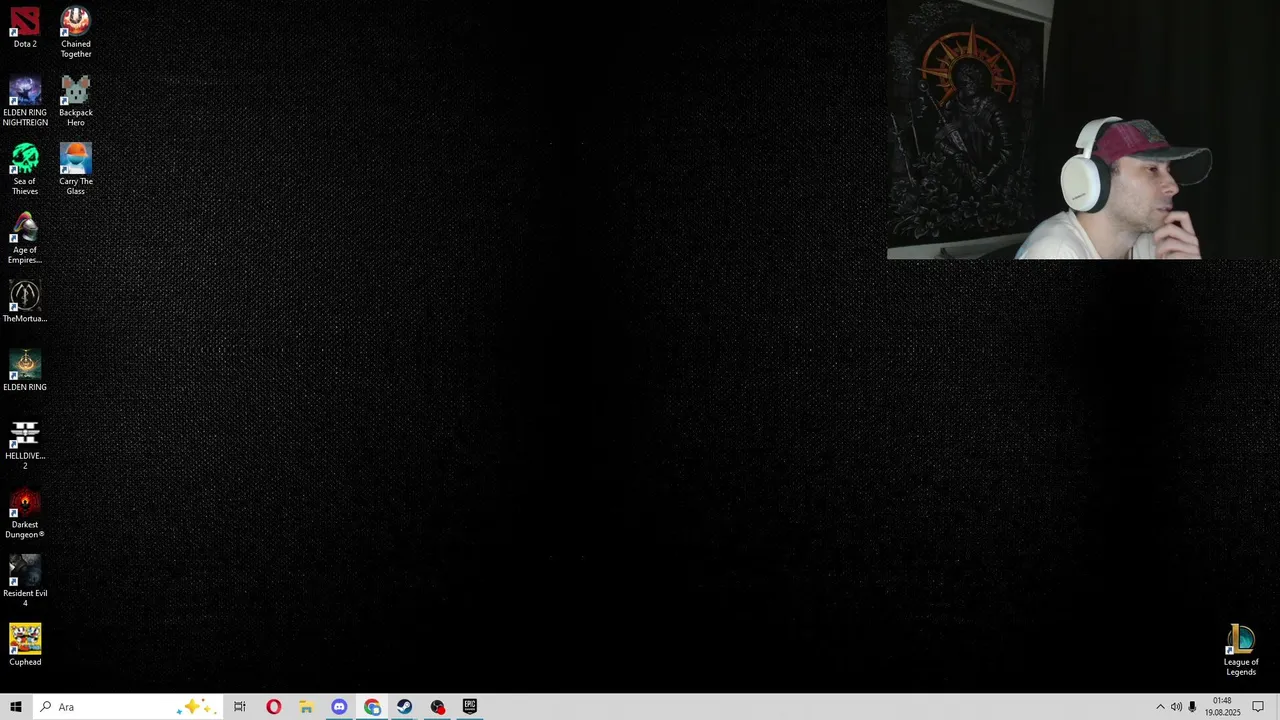This screenshot has width=1280, height=720.
Task: Open the clock showing 01:48
Action: (1222, 707)
